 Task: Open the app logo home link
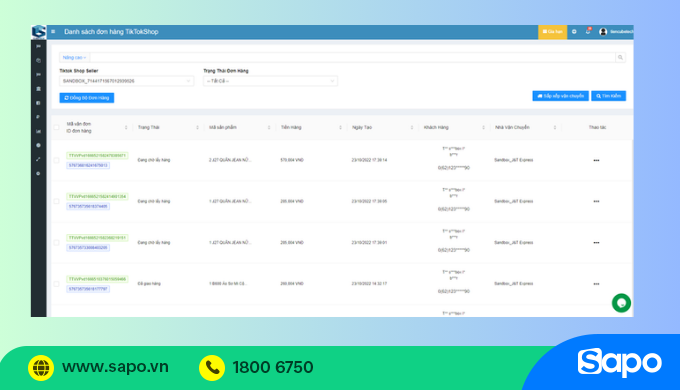click(39, 32)
